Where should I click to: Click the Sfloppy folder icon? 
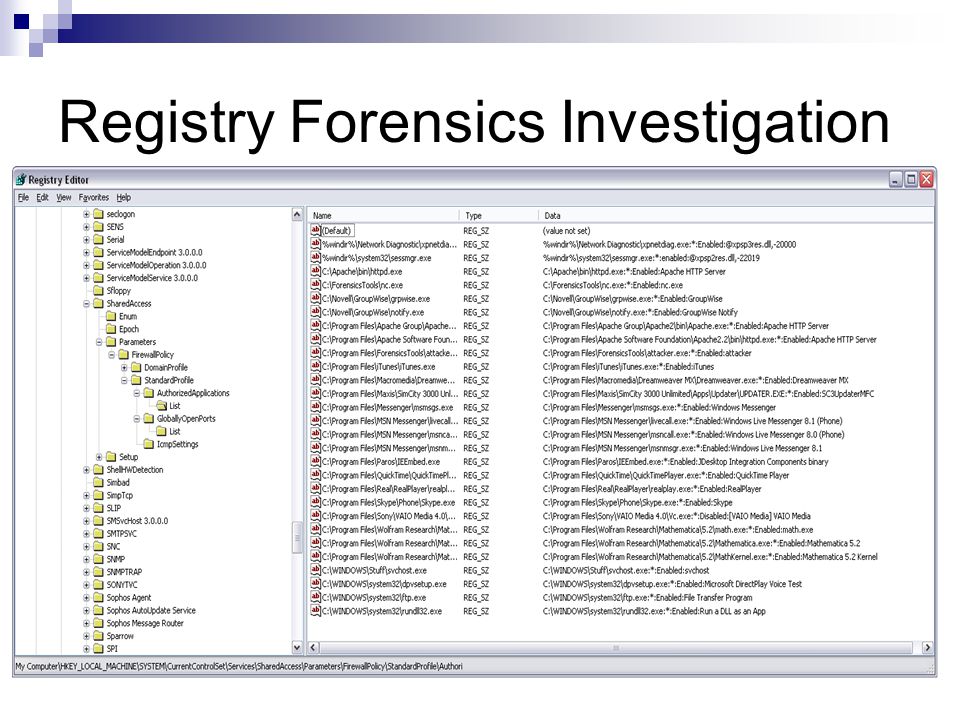[x=98, y=291]
